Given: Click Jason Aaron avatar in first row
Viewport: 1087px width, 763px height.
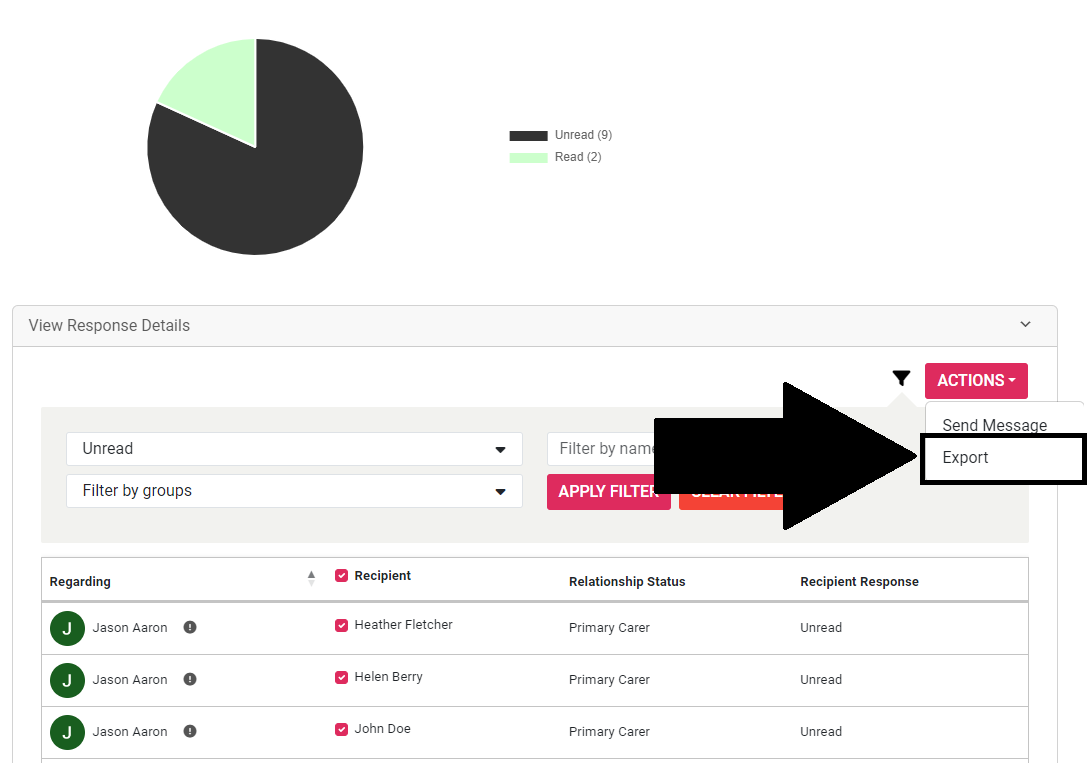Looking at the screenshot, I should 67,628.
